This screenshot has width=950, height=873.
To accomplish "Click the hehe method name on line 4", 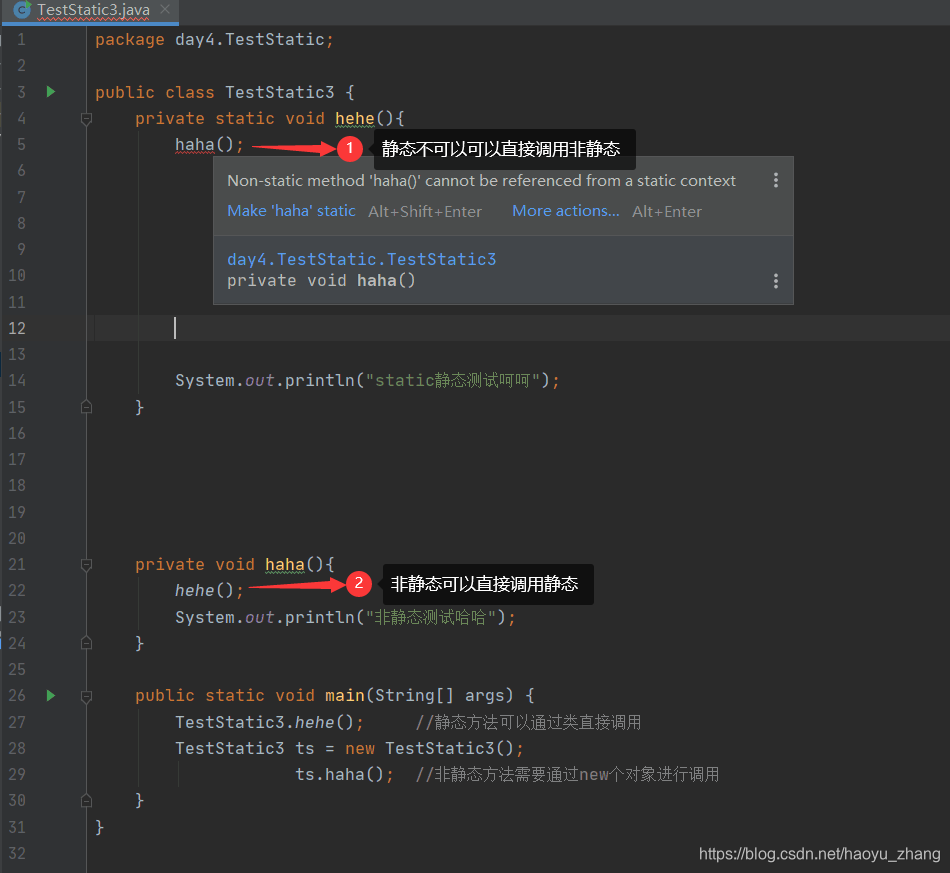I will (355, 118).
